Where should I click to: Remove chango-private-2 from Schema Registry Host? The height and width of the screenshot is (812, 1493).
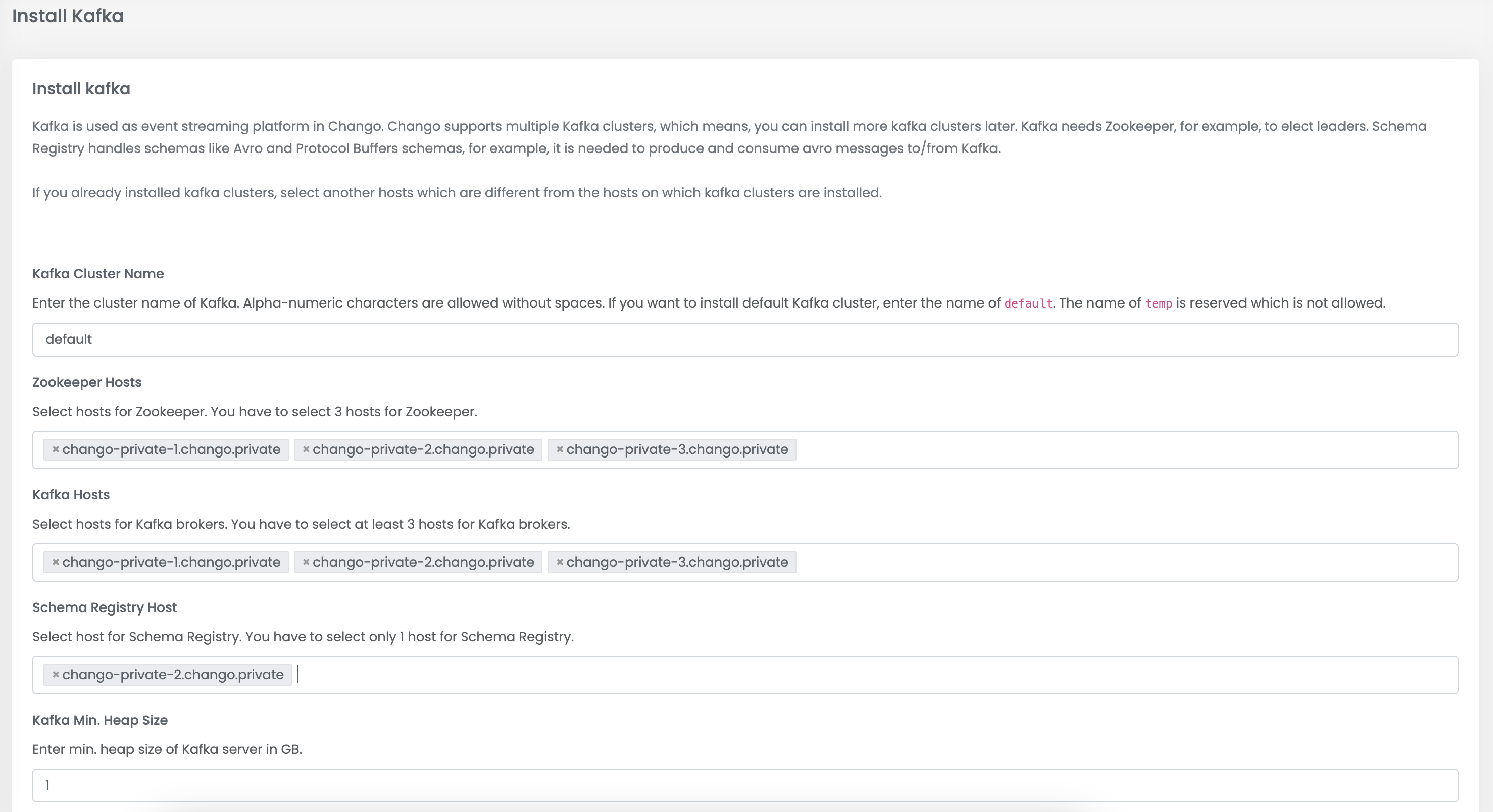pos(56,674)
